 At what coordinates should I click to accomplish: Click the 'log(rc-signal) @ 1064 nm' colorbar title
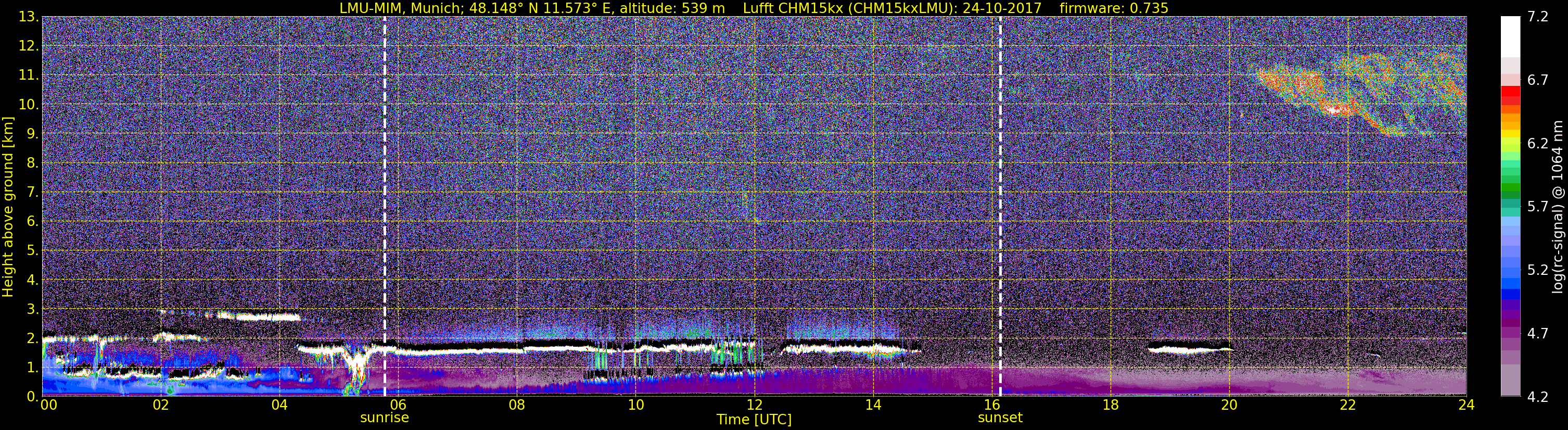pos(1558,207)
